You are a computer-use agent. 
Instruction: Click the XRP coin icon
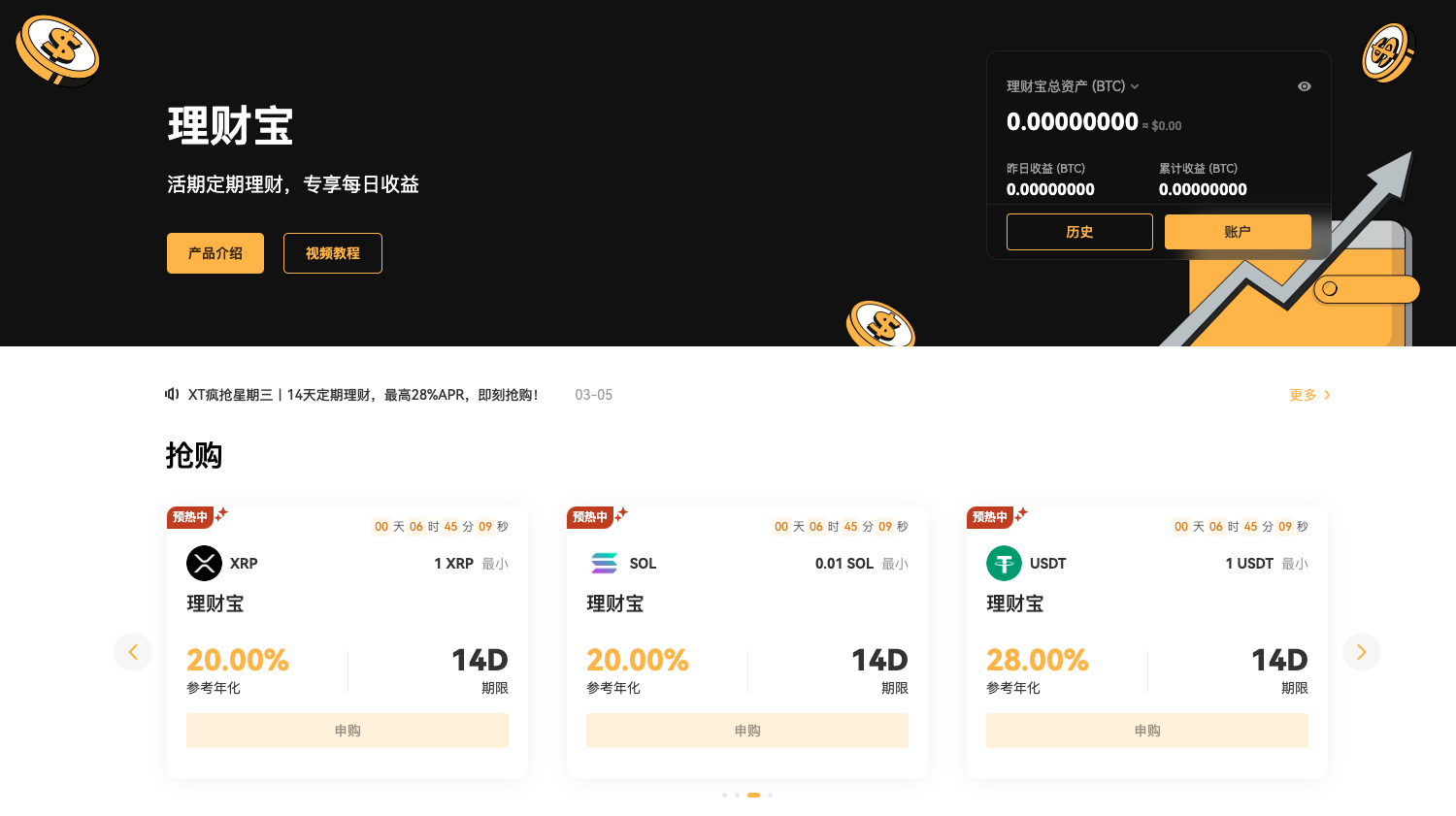(204, 563)
